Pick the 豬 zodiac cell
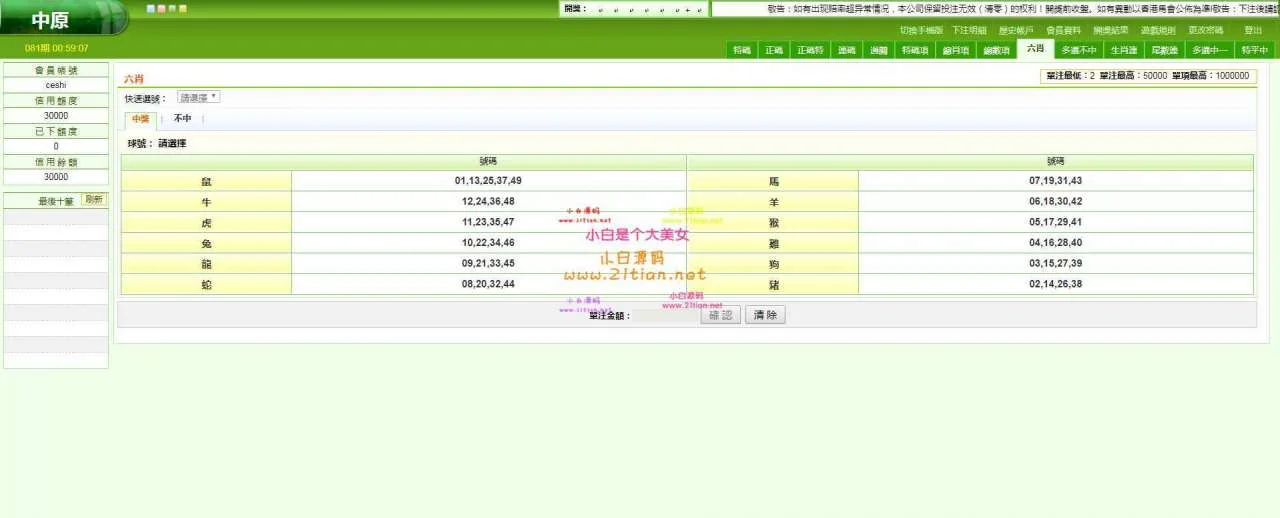 (773, 285)
